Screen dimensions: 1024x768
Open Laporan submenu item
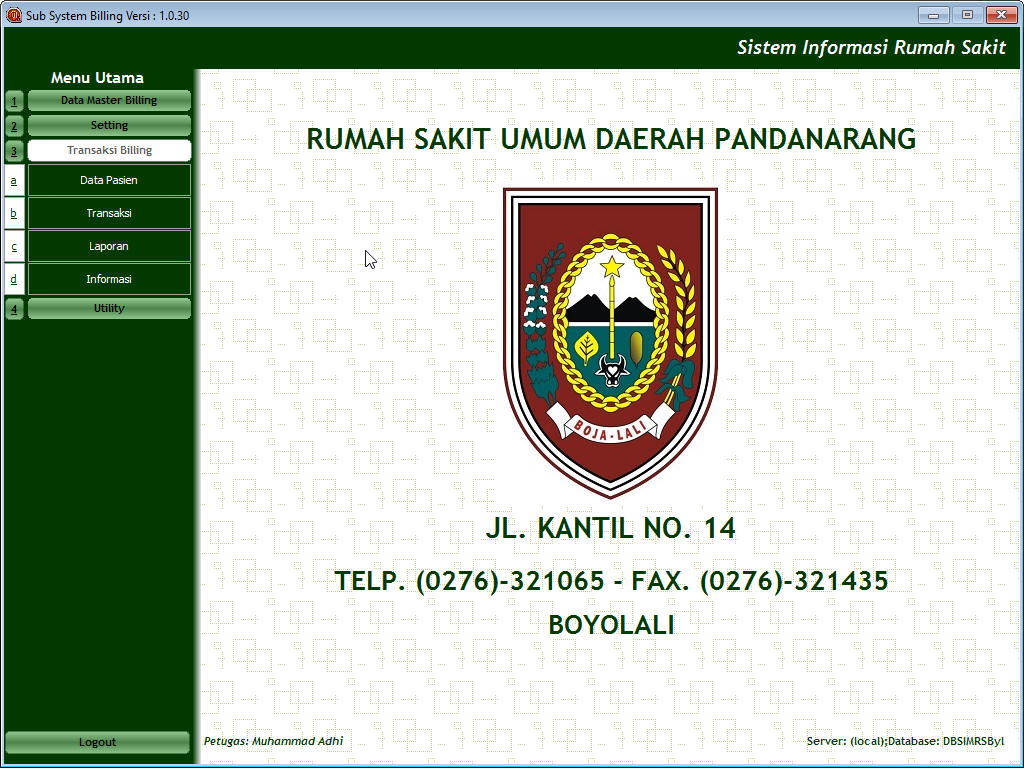click(x=109, y=246)
